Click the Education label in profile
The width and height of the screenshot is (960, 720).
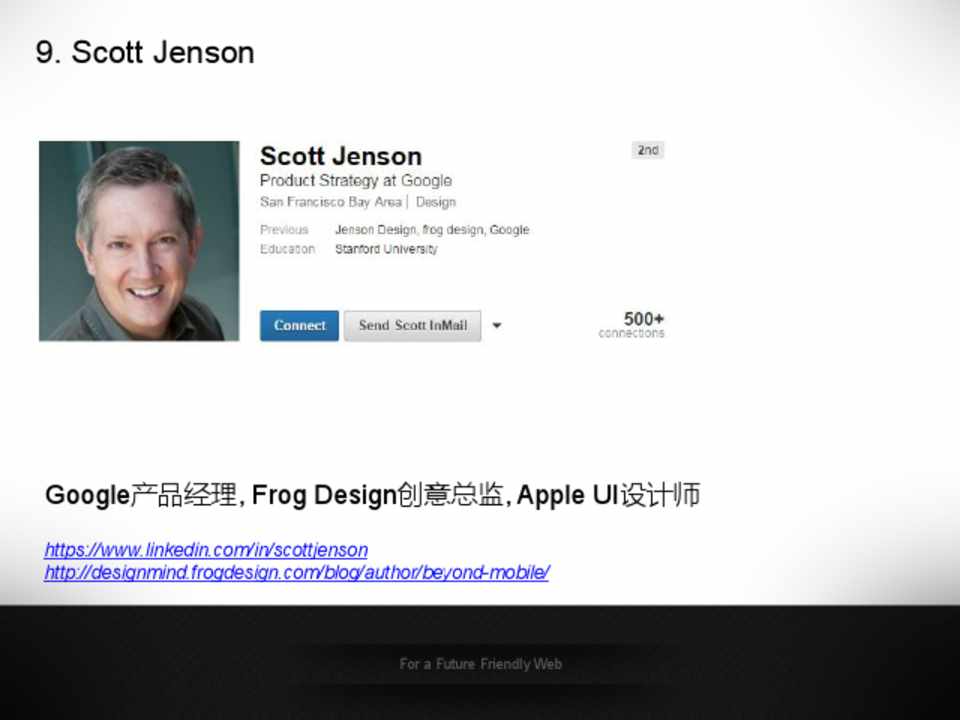click(287, 249)
